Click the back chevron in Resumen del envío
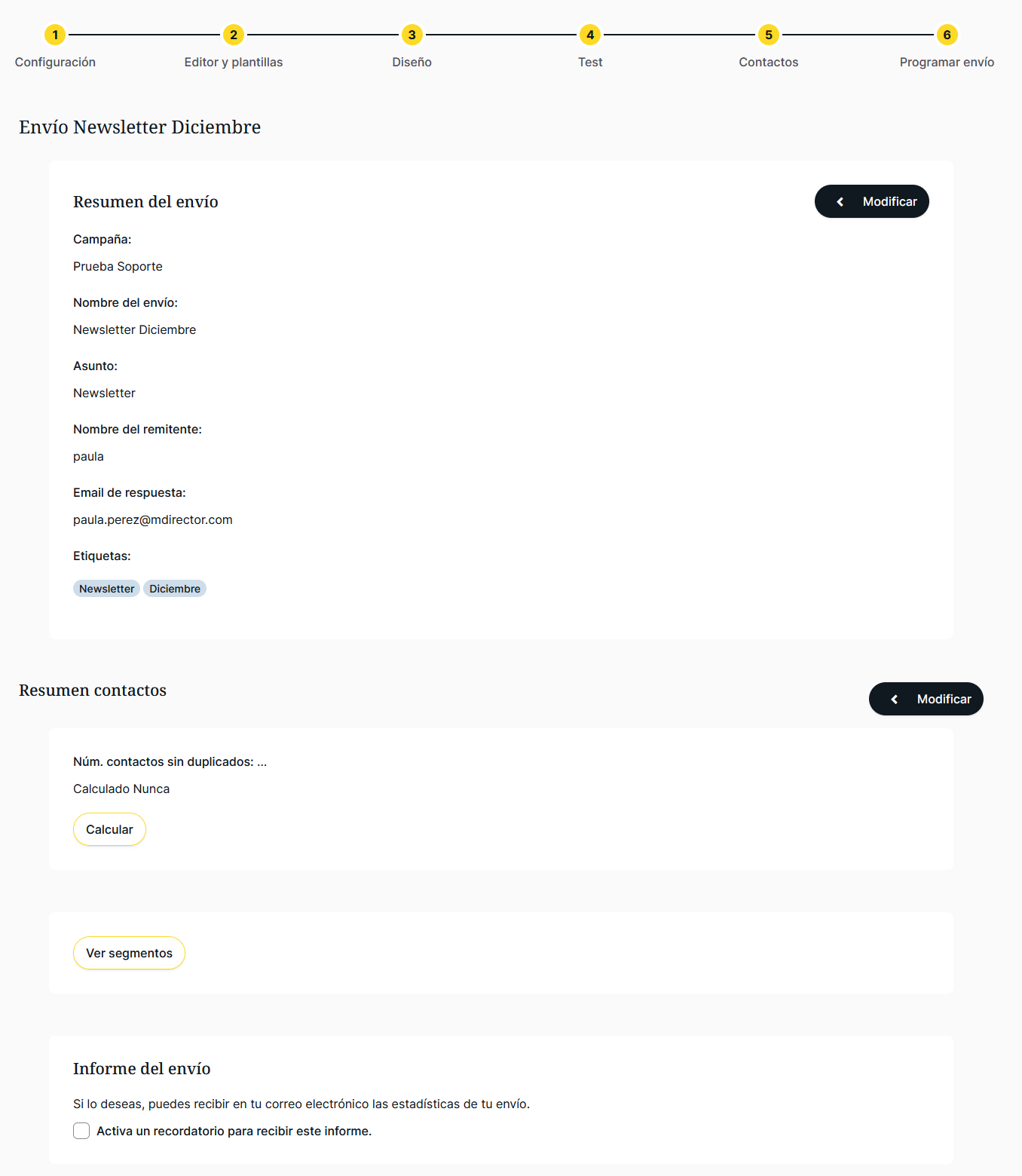Image resolution: width=1022 pixels, height=1176 pixels. (x=840, y=202)
